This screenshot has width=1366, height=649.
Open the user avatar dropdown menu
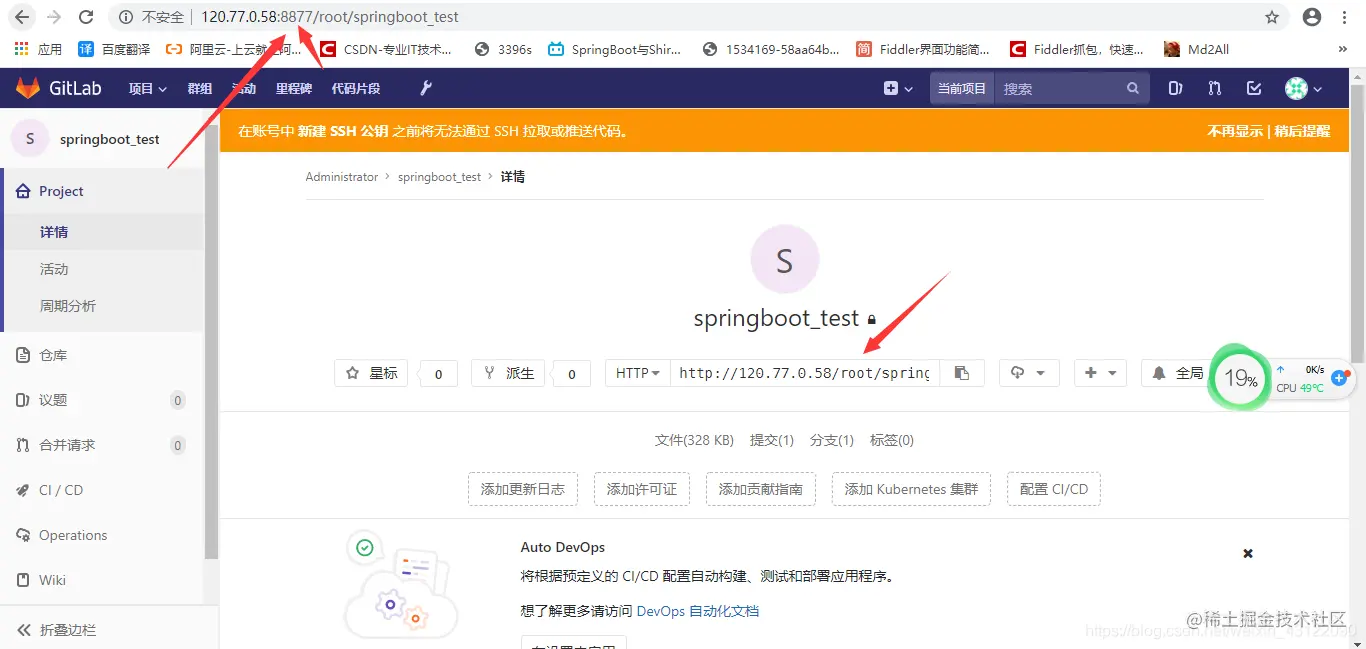tap(1297, 88)
